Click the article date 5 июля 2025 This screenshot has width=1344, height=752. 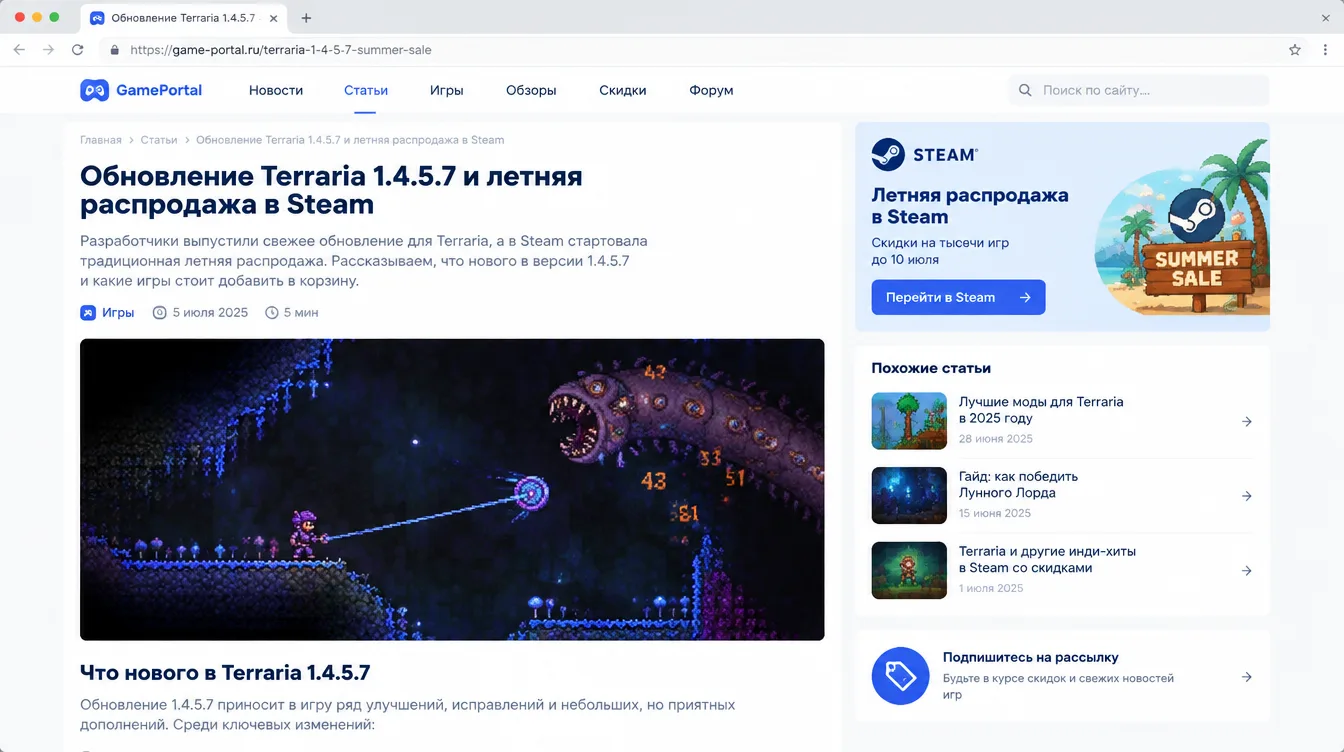(x=210, y=313)
